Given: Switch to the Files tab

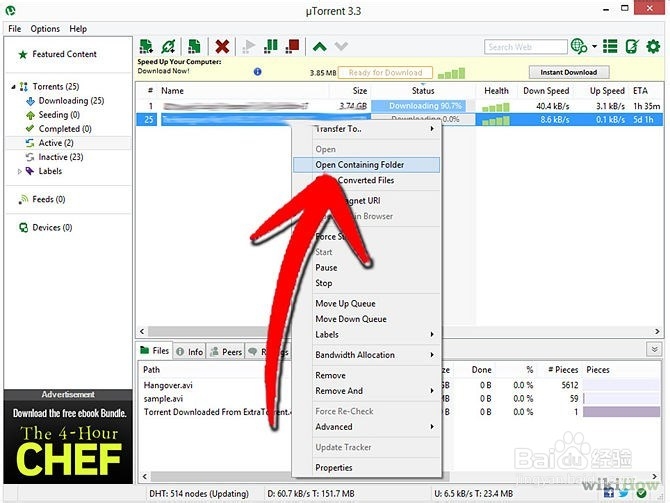Looking at the screenshot, I should (x=155, y=351).
